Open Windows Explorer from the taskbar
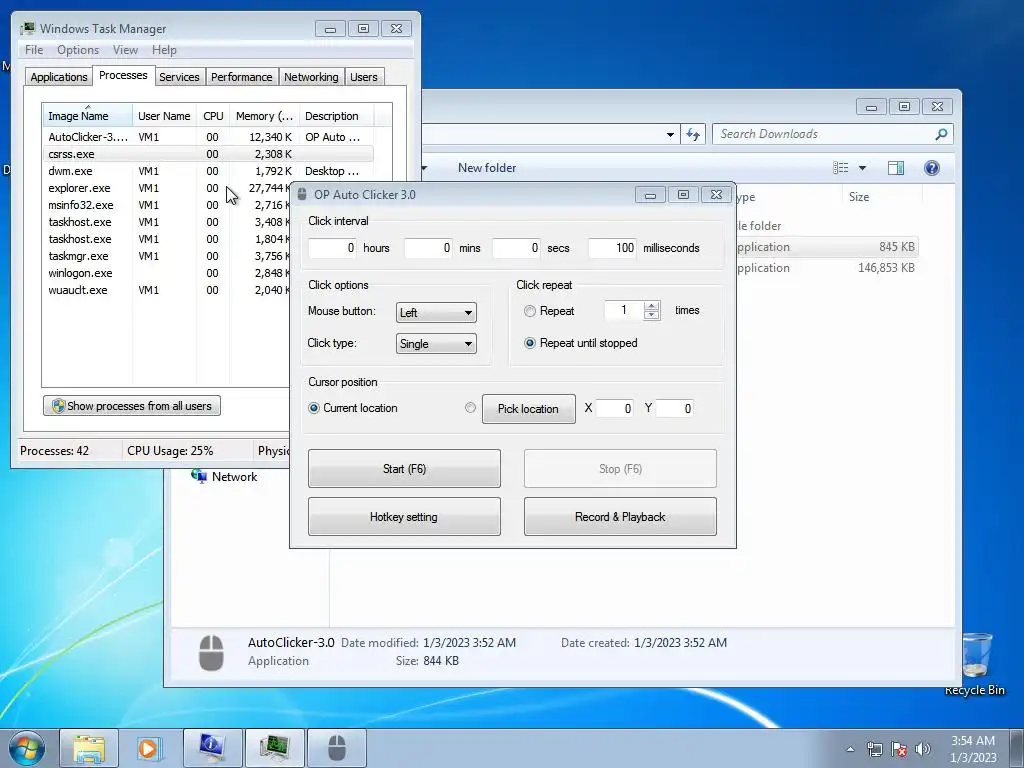The height and width of the screenshot is (768, 1024). click(x=89, y=748)
